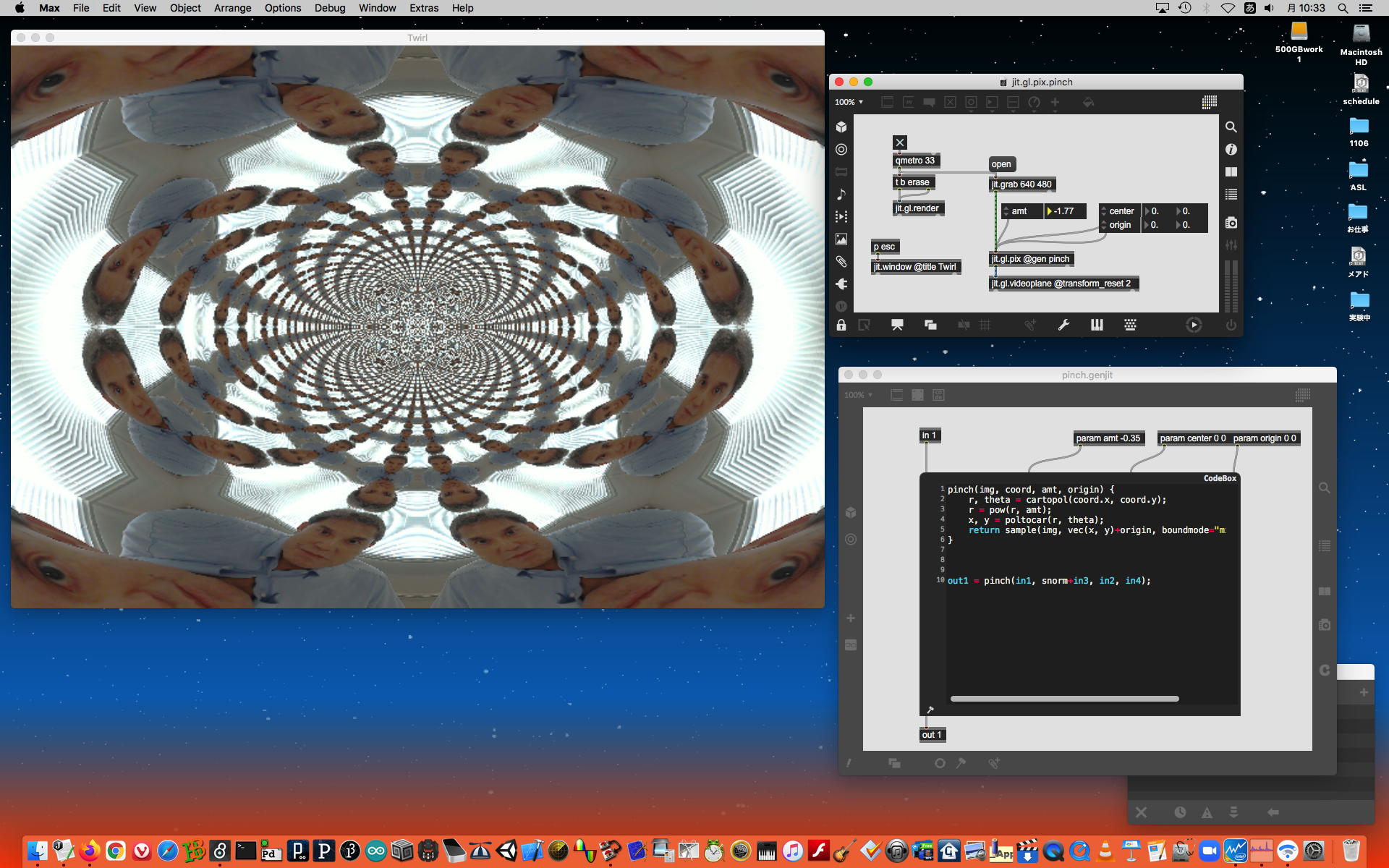
Task: Open the center attribute menu
Action: tap(1121, 211)
